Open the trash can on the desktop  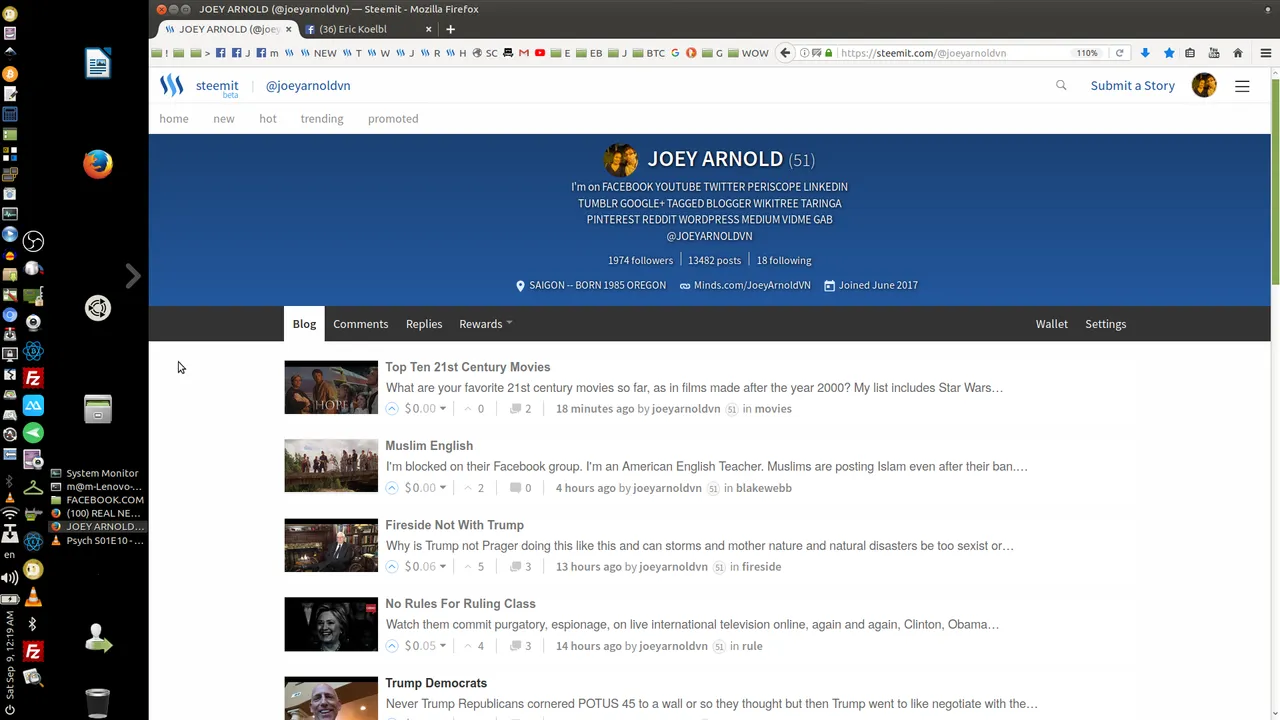tap(98, 703)
